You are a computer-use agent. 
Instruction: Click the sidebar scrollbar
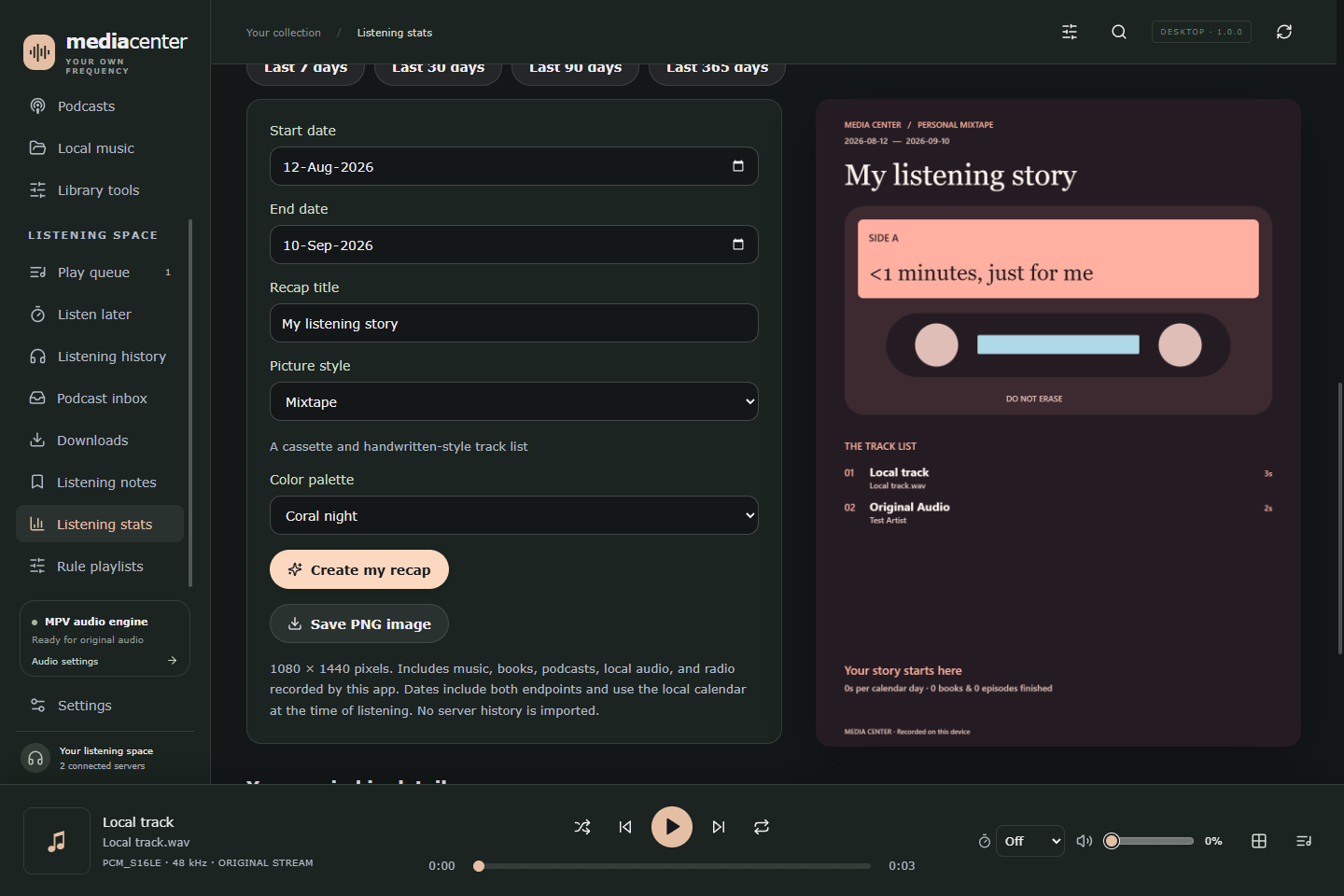pyautogui.click(x=190, y=403)
